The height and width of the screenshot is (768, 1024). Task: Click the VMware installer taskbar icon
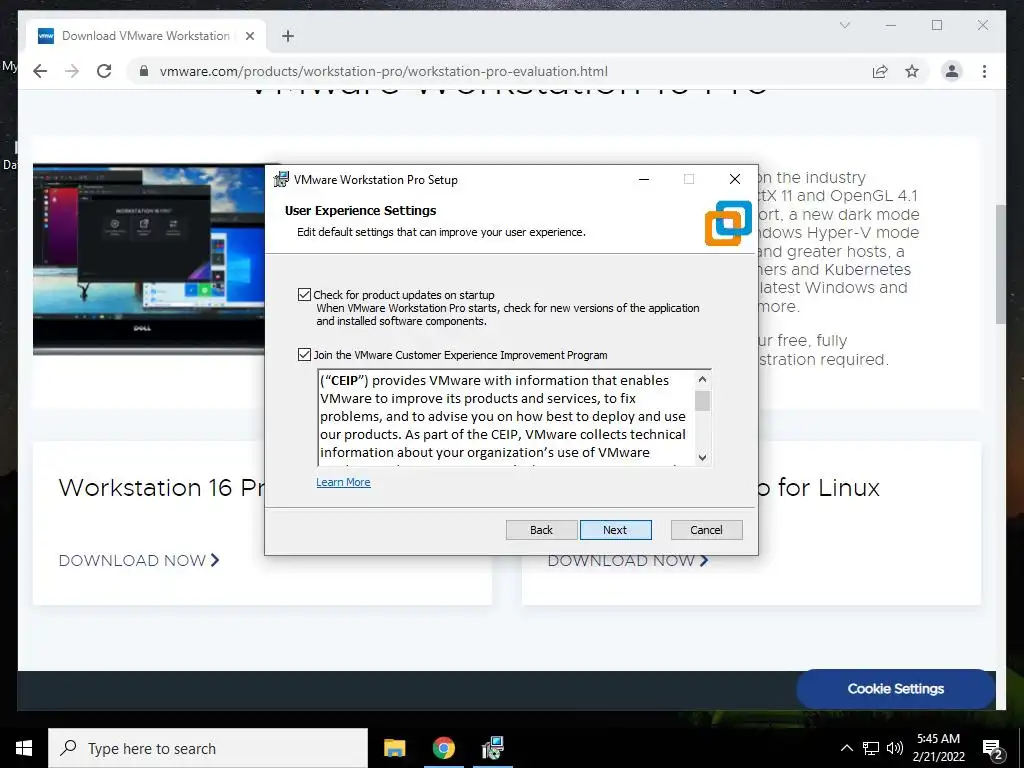pyautogui.click(x=492, y=748)
